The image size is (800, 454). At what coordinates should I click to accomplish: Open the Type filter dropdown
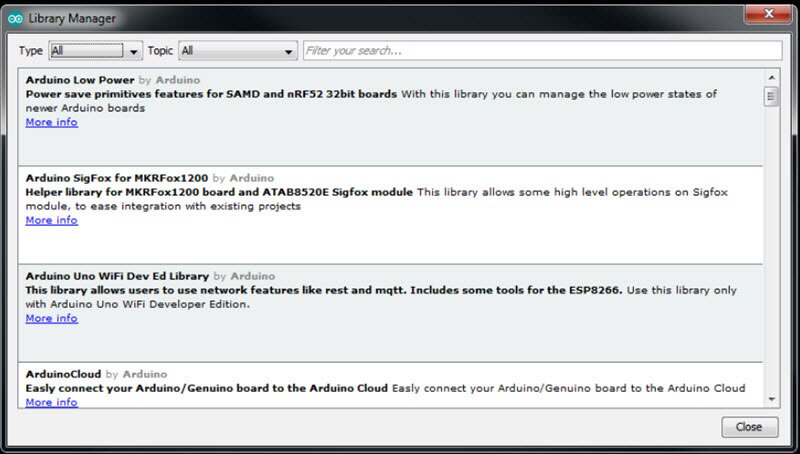[96, 50]
